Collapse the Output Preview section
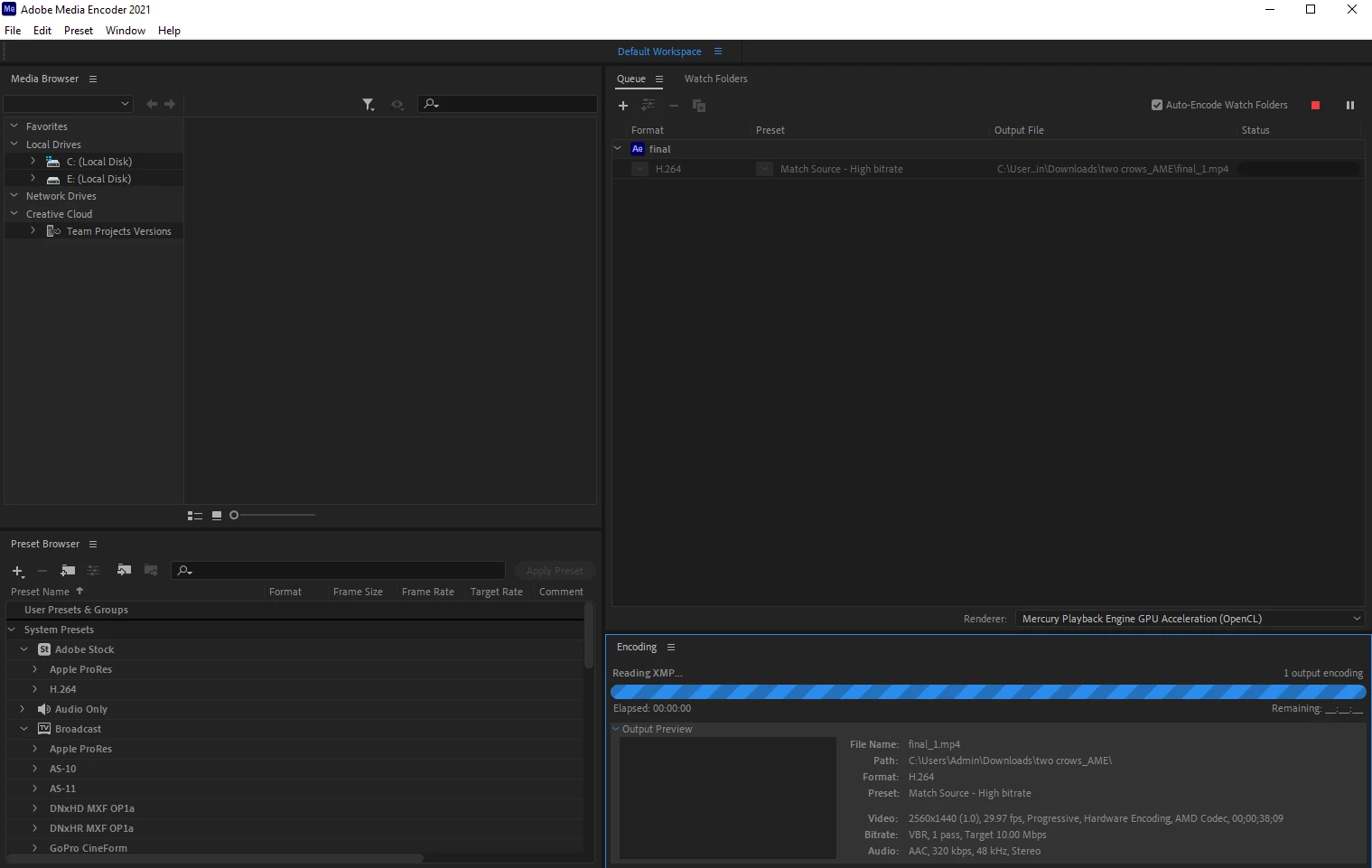This screenshot has height=868, width=1372. (x=616, y=729)
